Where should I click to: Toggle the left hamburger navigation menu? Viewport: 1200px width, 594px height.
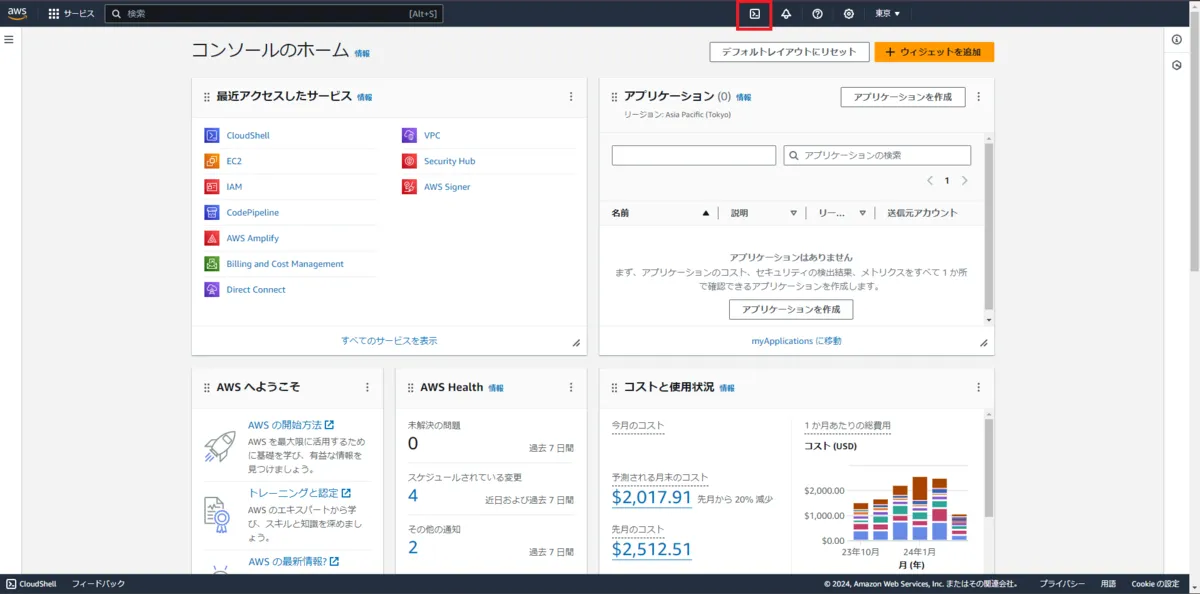[9, 39]
